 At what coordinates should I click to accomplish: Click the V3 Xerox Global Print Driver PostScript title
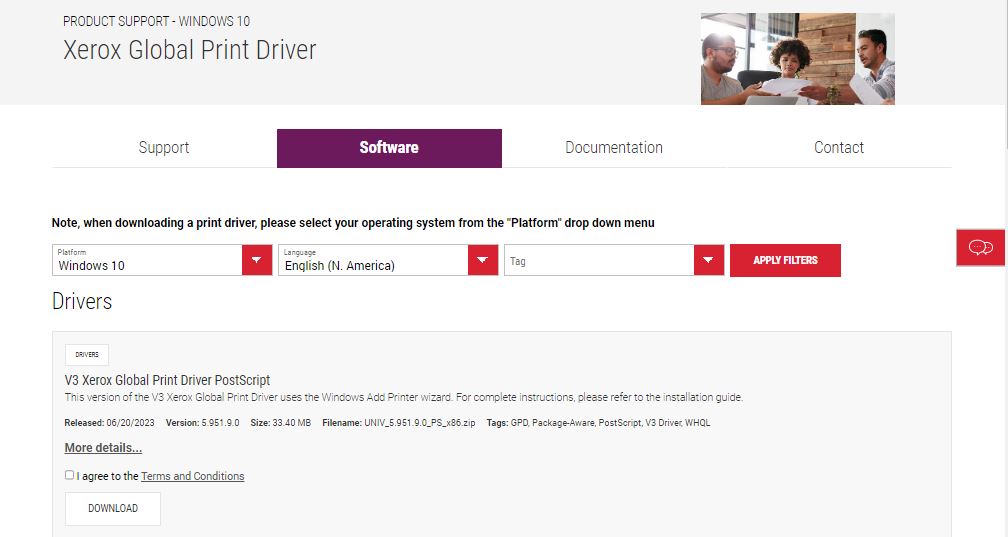[x=167, y=380]
